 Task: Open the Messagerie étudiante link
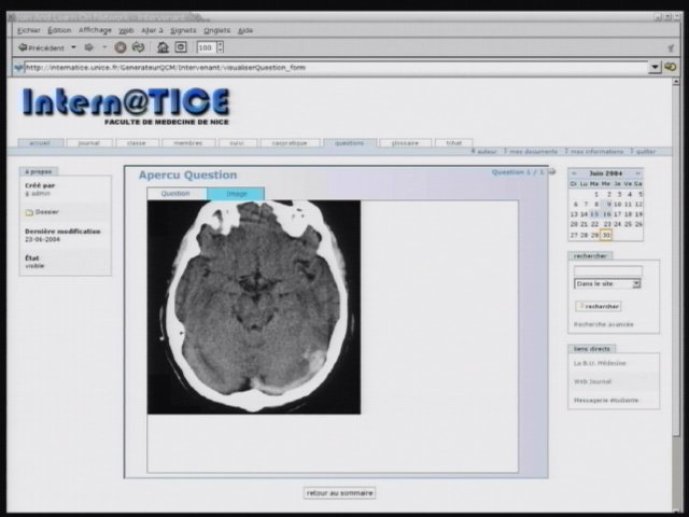606,401
